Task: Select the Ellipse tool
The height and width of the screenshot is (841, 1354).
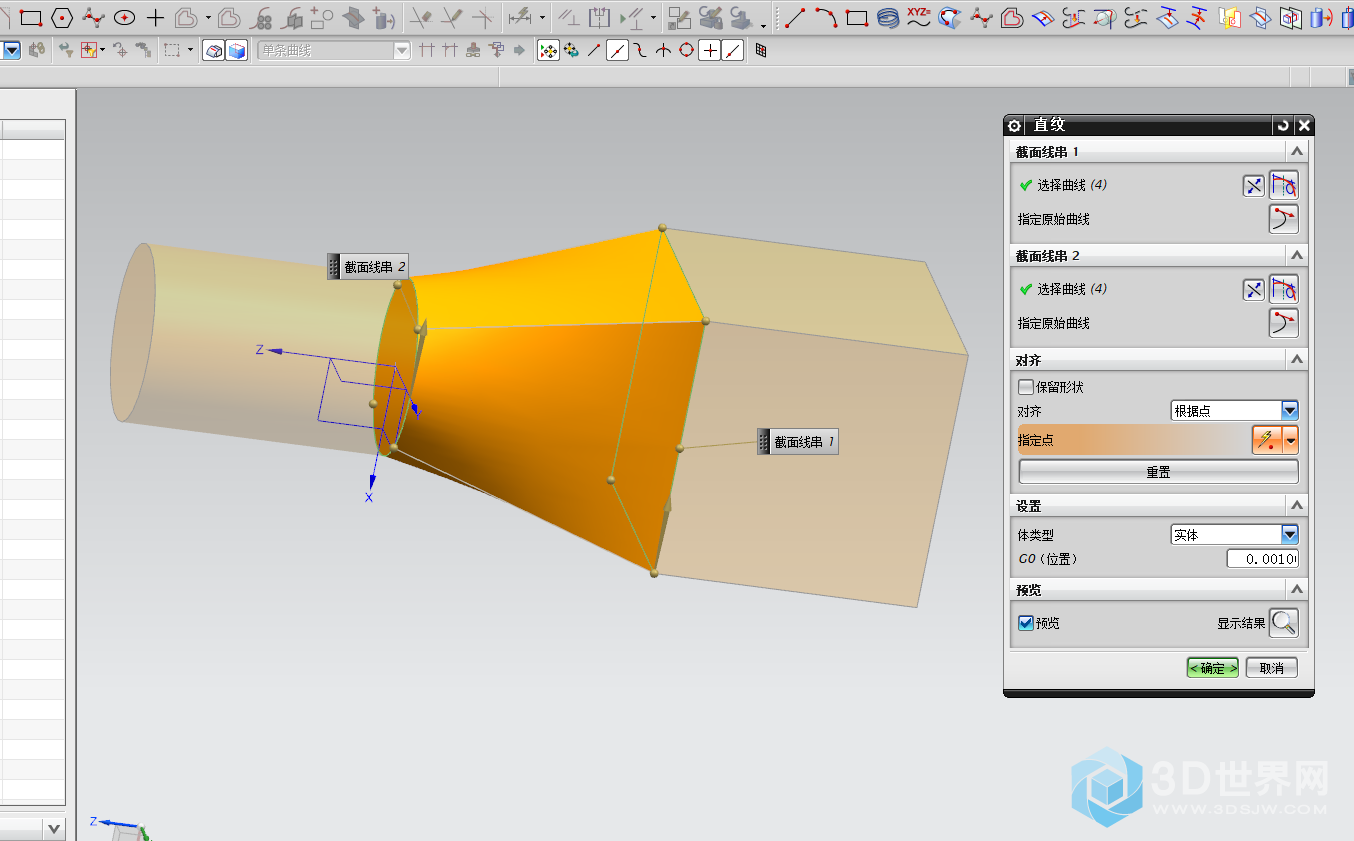Action: (125, 17)
